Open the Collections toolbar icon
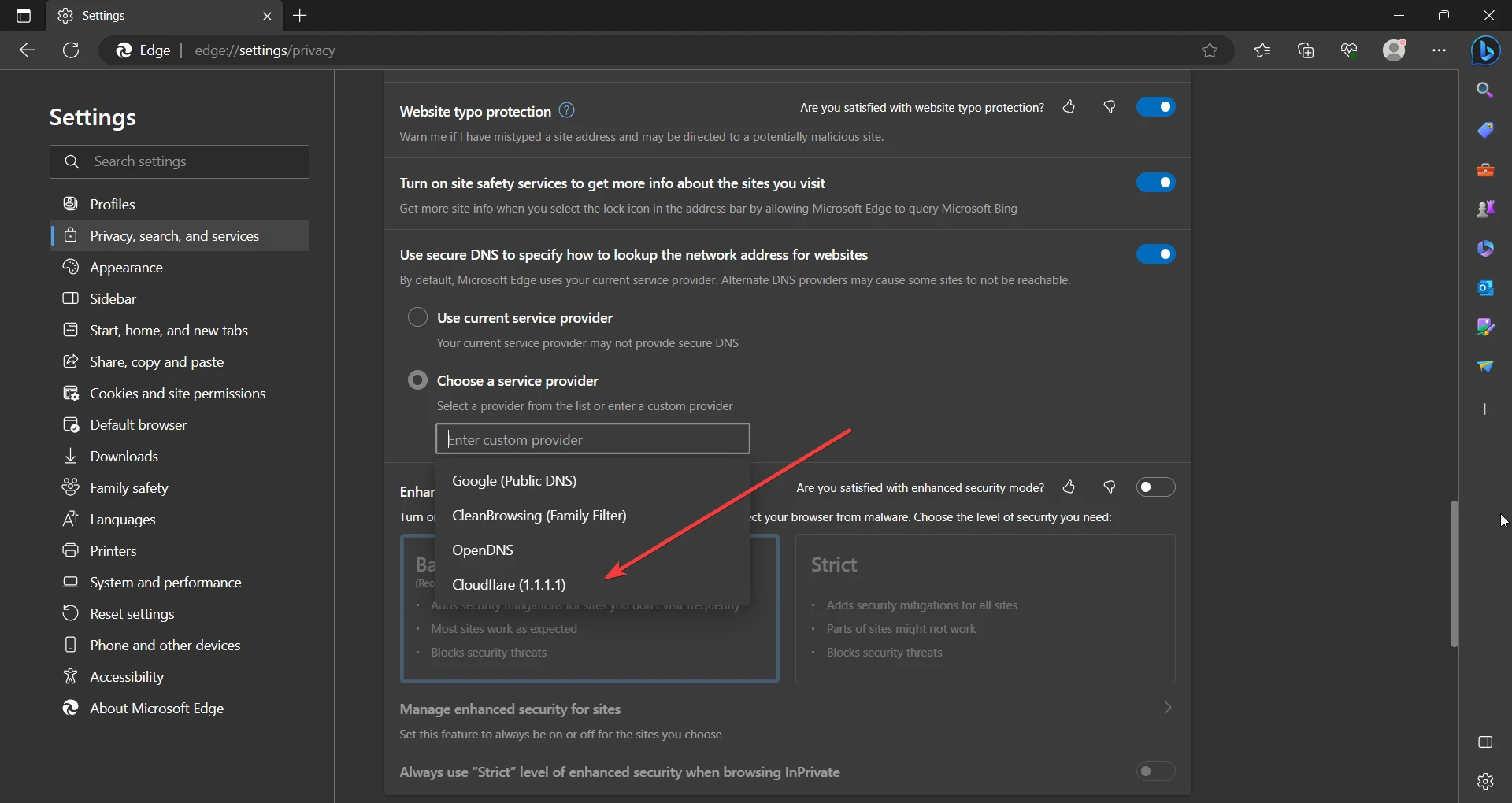Screen dimensions: 1512x803 coord(1306,50)
